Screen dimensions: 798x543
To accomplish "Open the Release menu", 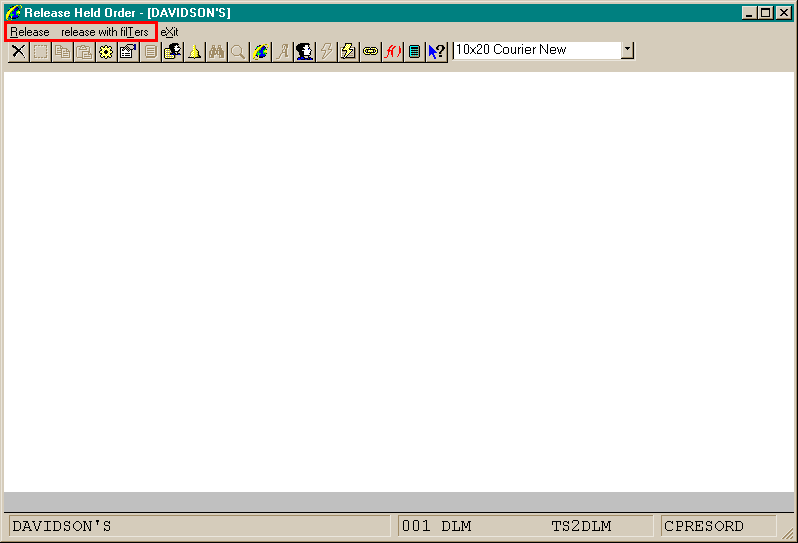I will [x=30, y=32].
